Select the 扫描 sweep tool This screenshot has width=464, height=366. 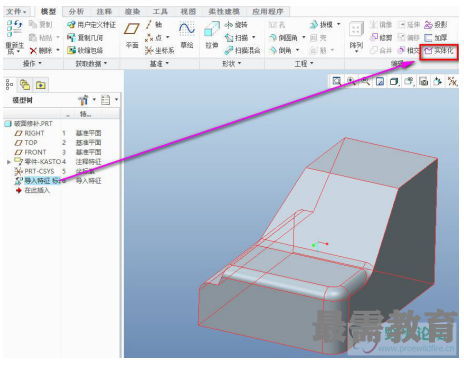pyautogui.click(x=236, y=38)
